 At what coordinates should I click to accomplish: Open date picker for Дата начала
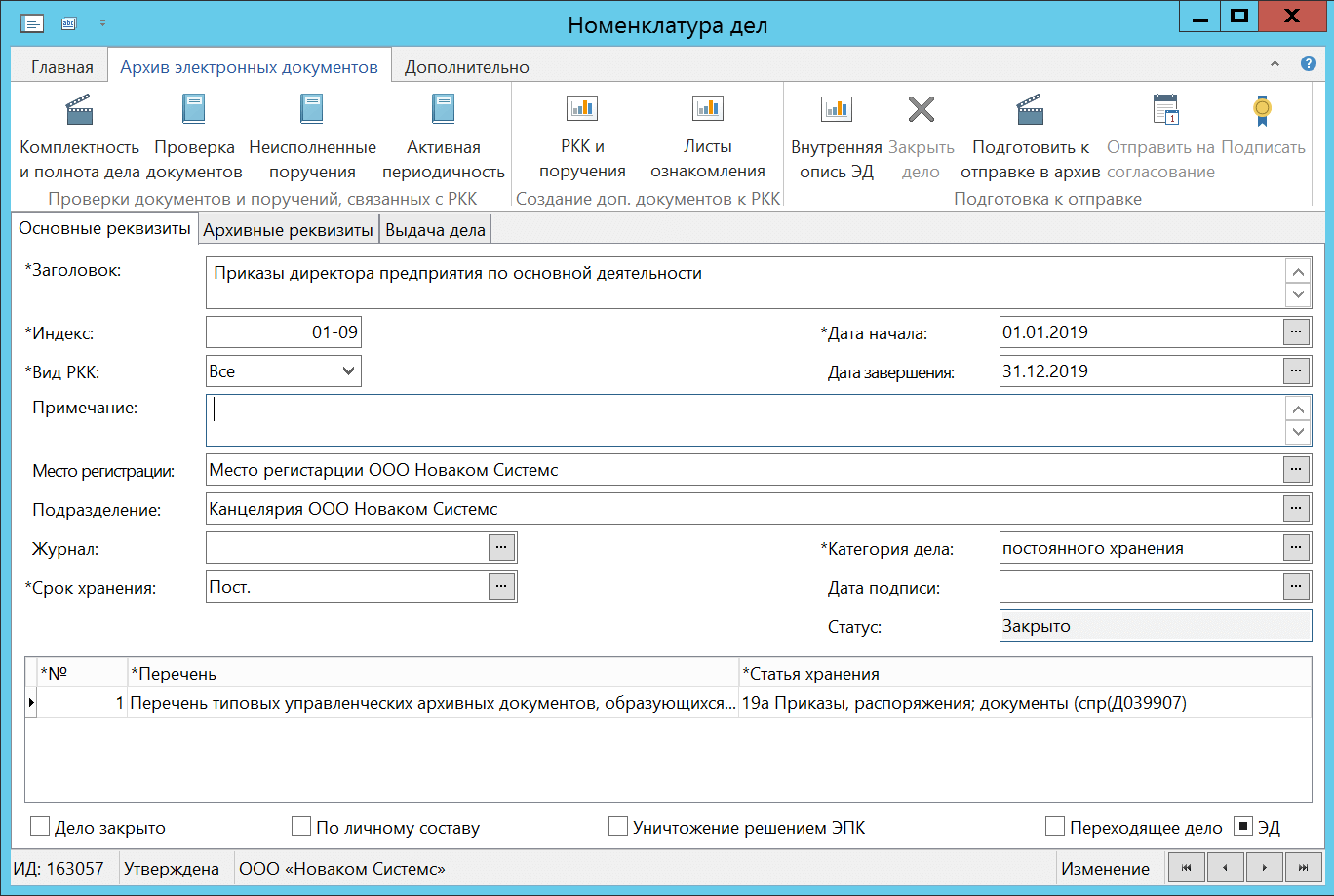(x=1296, y=332)
